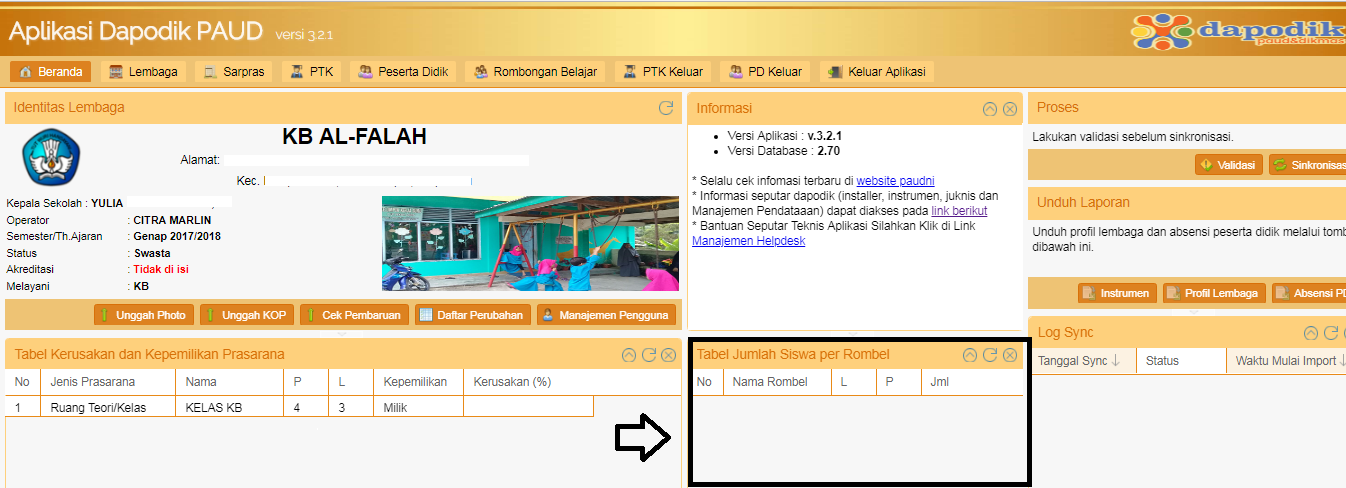Click Keluar Aplikasi to exit
This screenshot has height=488, width=1346.
coord(876,71)
